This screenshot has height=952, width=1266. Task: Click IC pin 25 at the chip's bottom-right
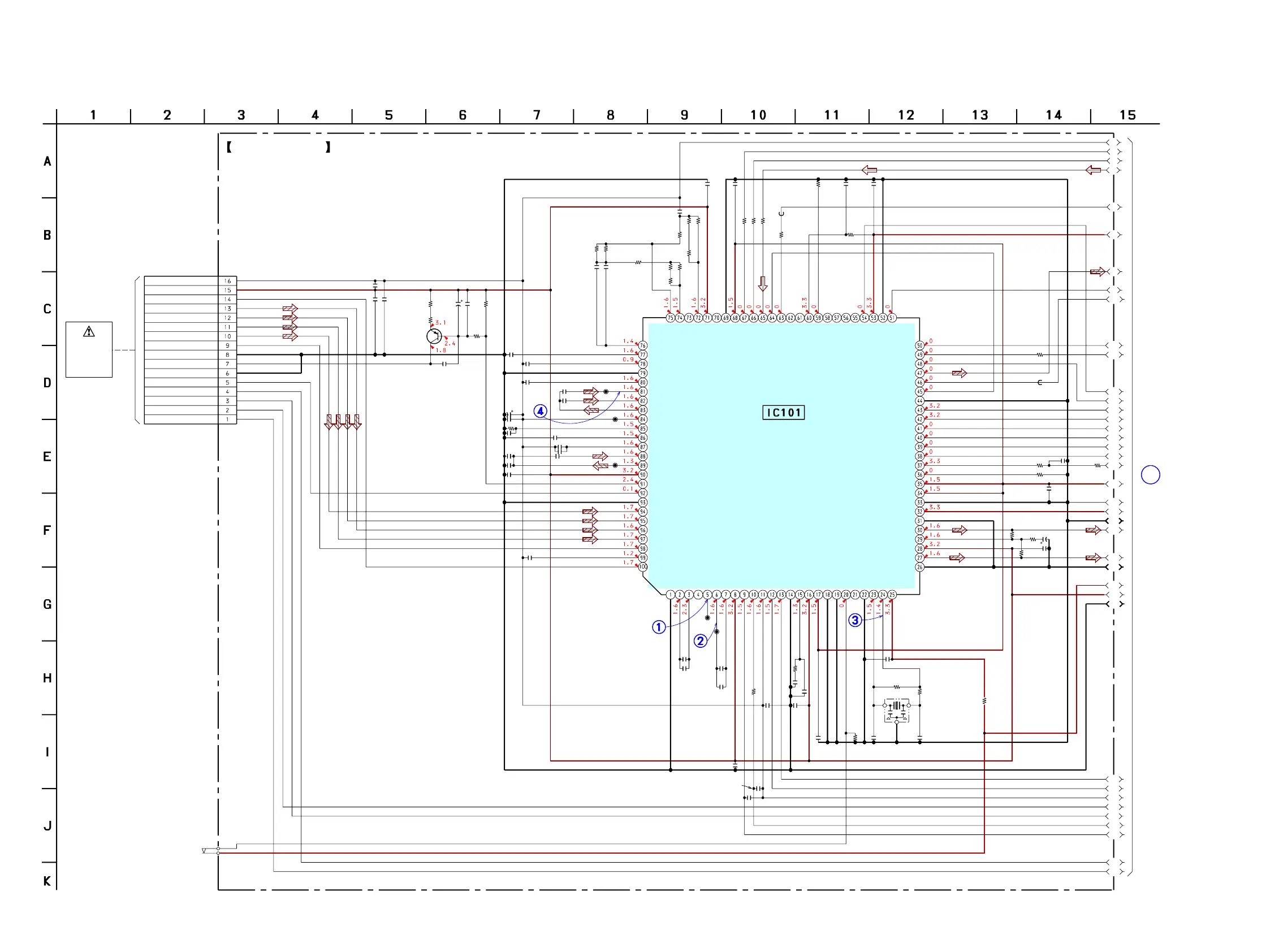pos(892,595)
